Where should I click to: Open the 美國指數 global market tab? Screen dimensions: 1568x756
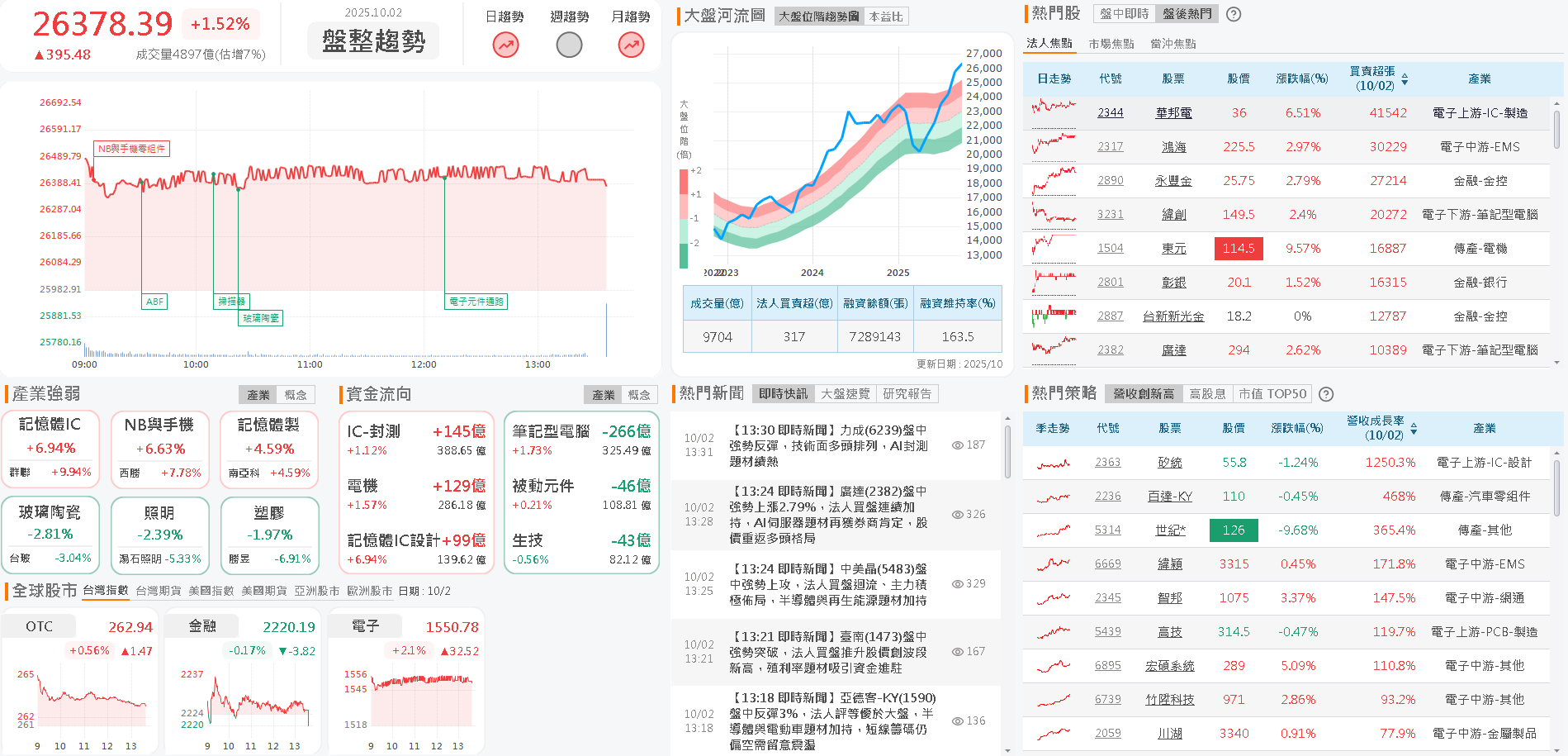click(211, 591)
